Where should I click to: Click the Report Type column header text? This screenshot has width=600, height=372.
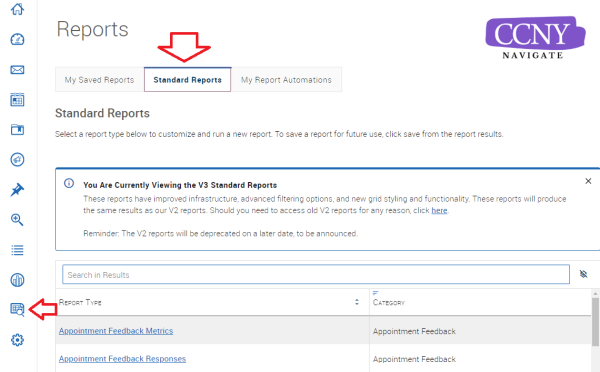point(80,302)
